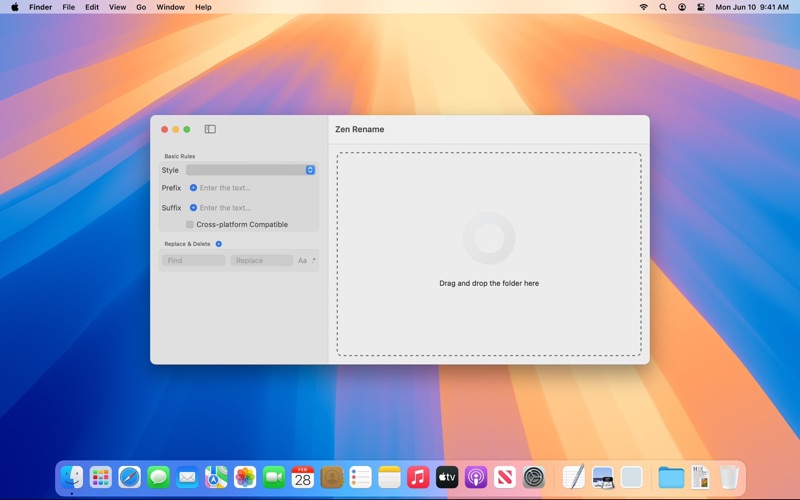Enable the Cross-platform Compatible checkbox

coord(190,224)
